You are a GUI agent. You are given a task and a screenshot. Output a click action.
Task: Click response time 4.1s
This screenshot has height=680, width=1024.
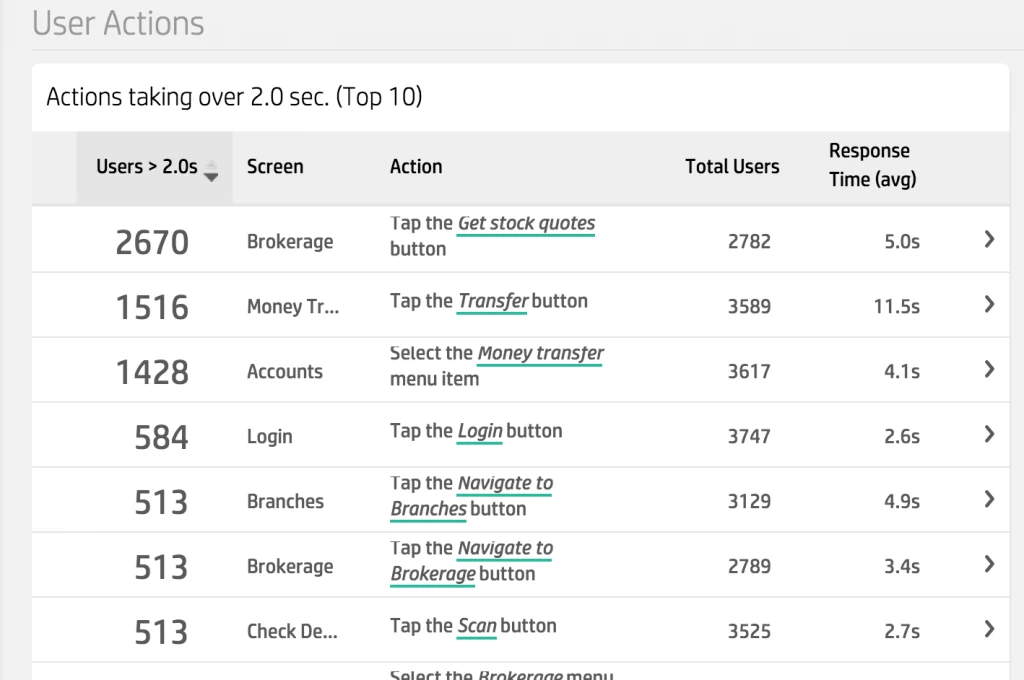pyautogui.click(x=902, y=372)
